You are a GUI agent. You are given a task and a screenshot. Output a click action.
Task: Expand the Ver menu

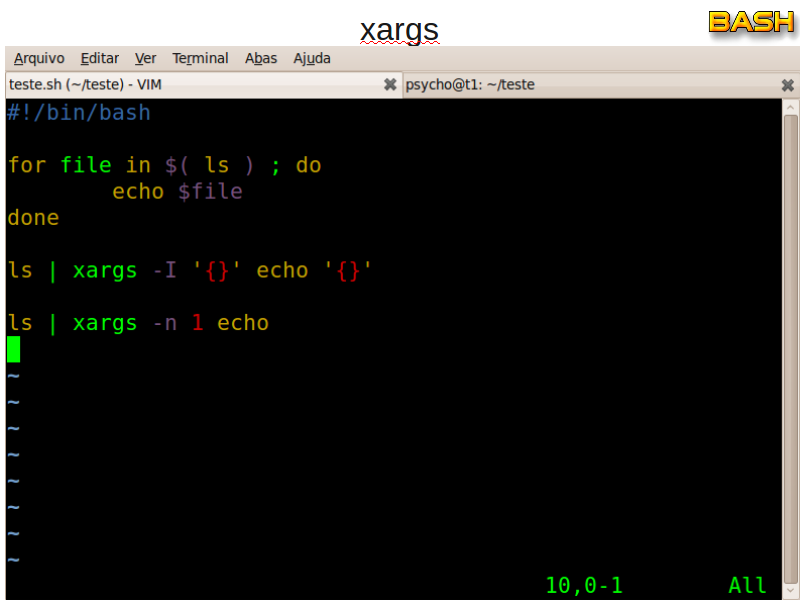click(x=146, y=58)
